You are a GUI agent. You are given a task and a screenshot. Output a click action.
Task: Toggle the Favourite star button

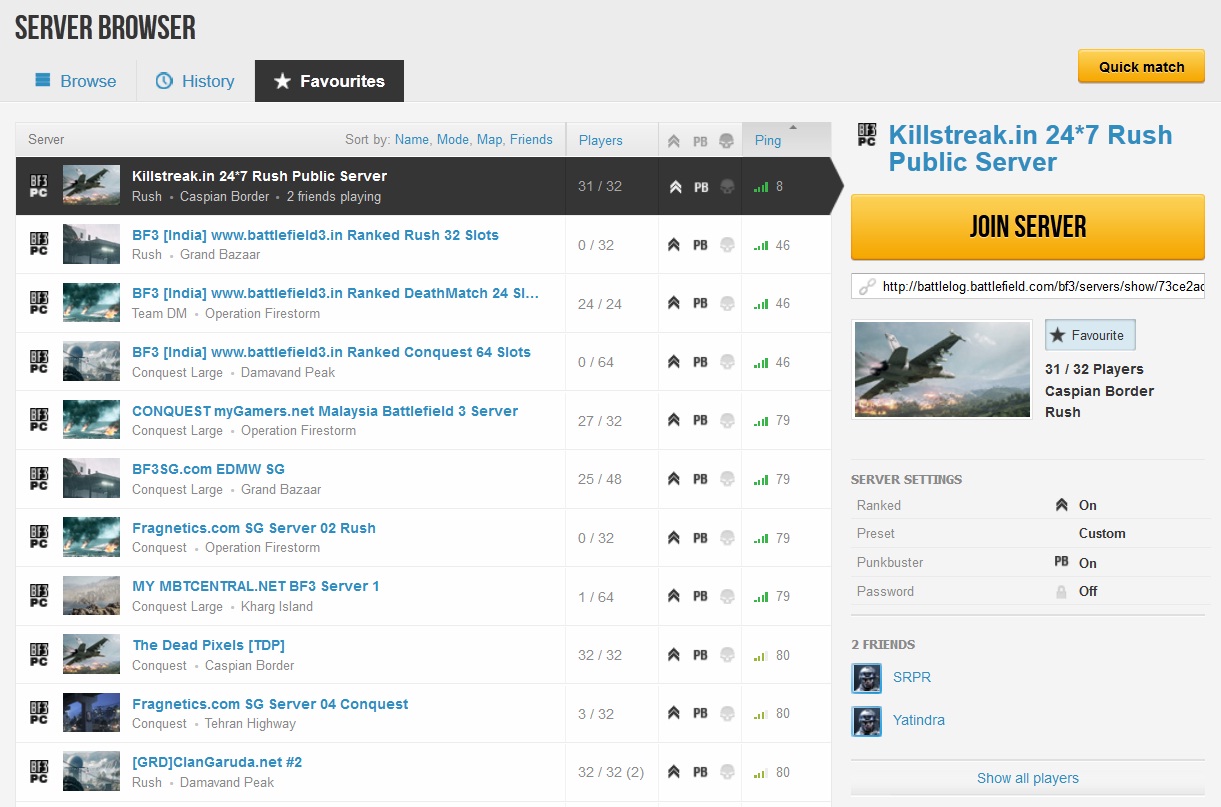click(x=1090, y=335)
